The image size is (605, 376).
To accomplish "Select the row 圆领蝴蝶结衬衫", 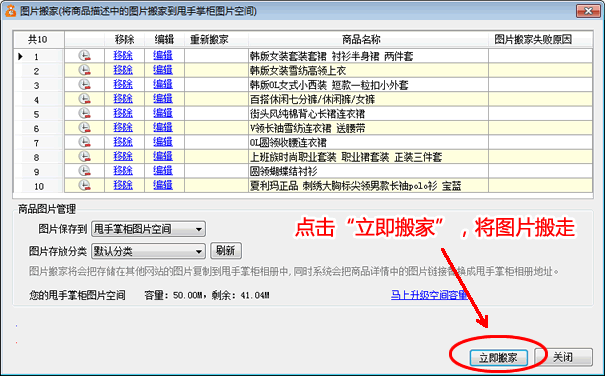I will [x=303, y=171].
